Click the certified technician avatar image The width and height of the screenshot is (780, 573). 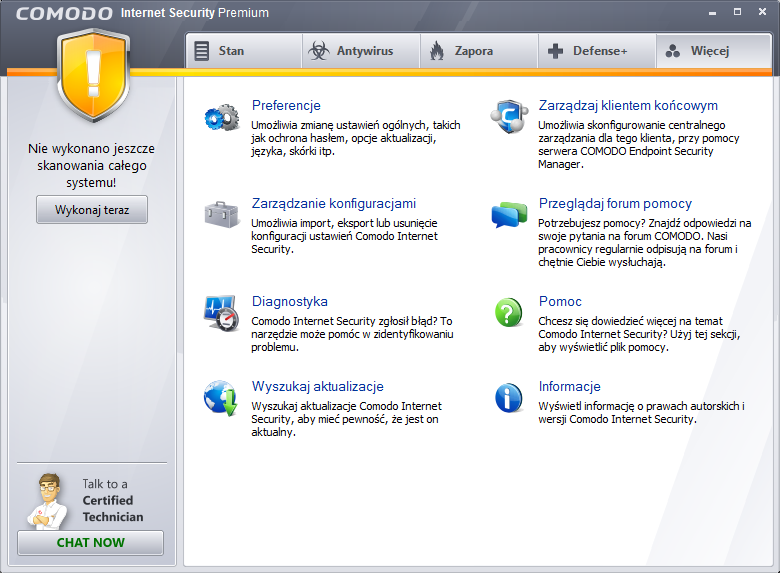(48, 501)
